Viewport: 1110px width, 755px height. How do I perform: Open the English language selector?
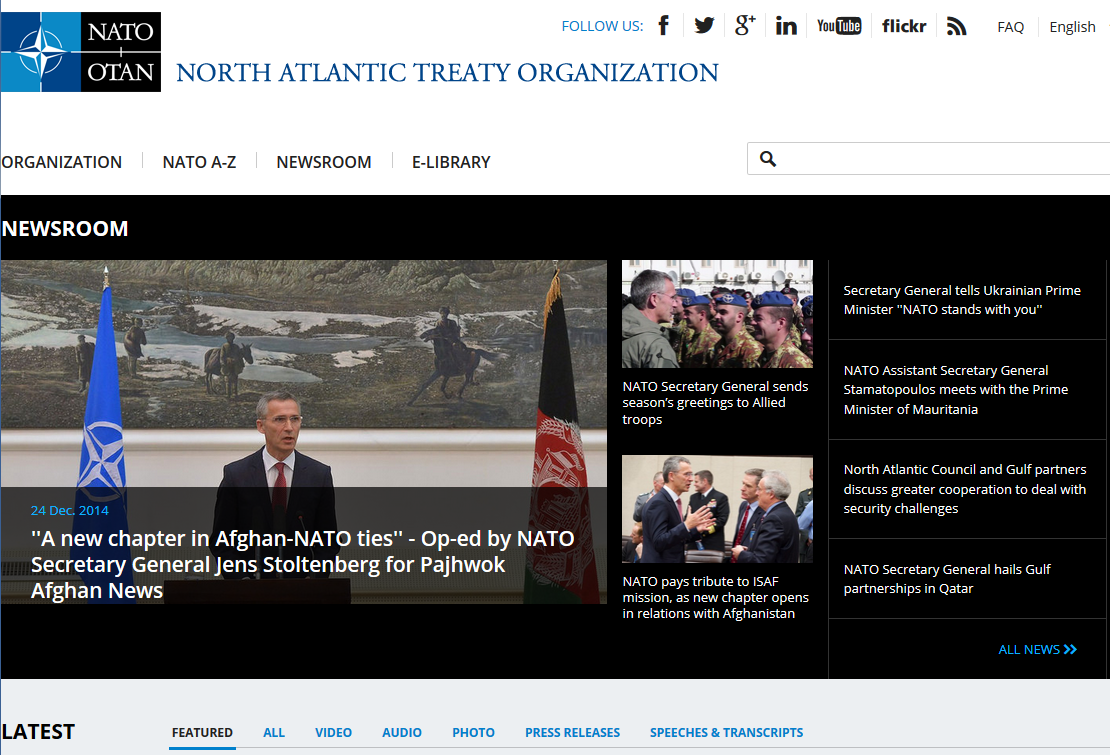tap(1072, 27)
